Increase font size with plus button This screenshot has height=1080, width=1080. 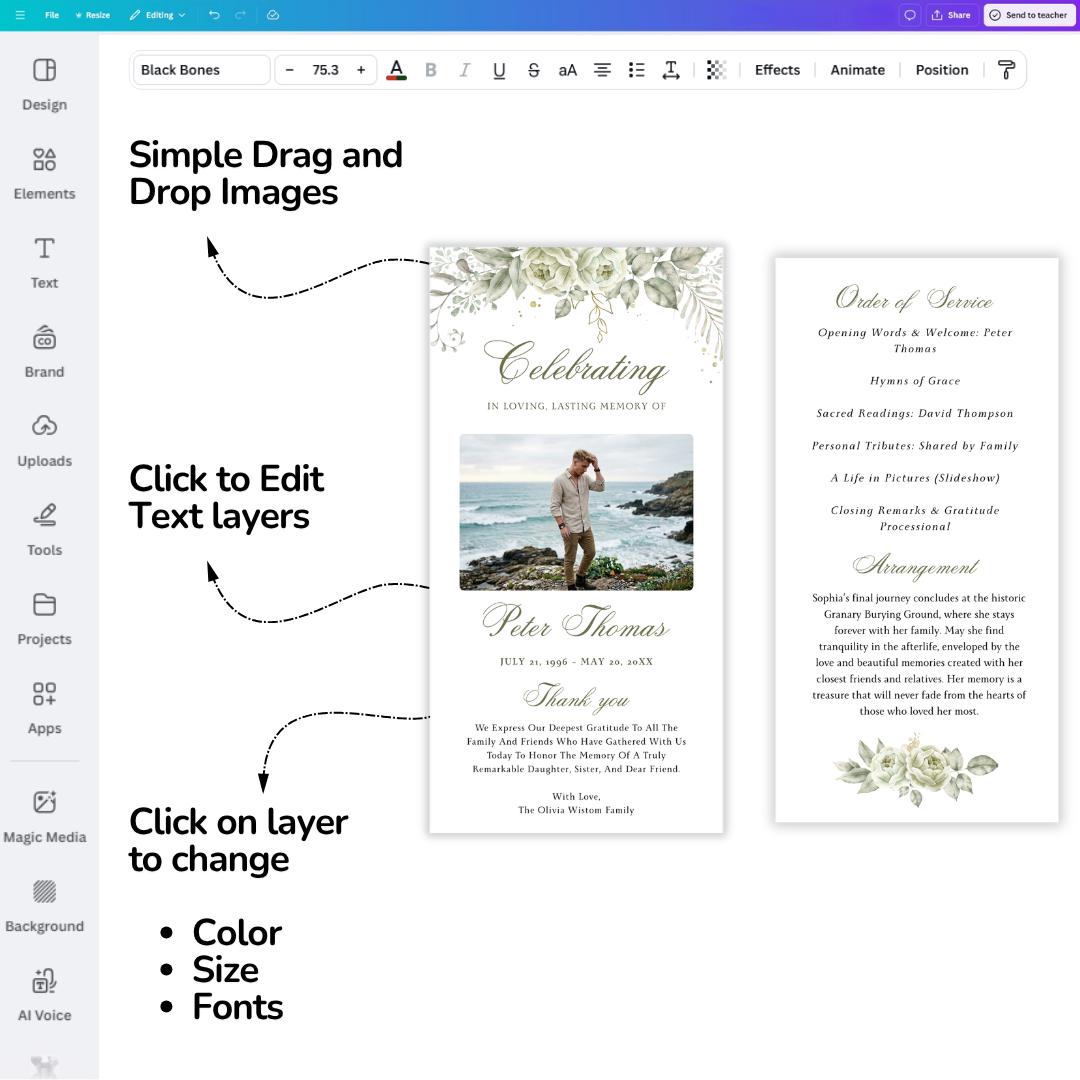pos(361,70)
